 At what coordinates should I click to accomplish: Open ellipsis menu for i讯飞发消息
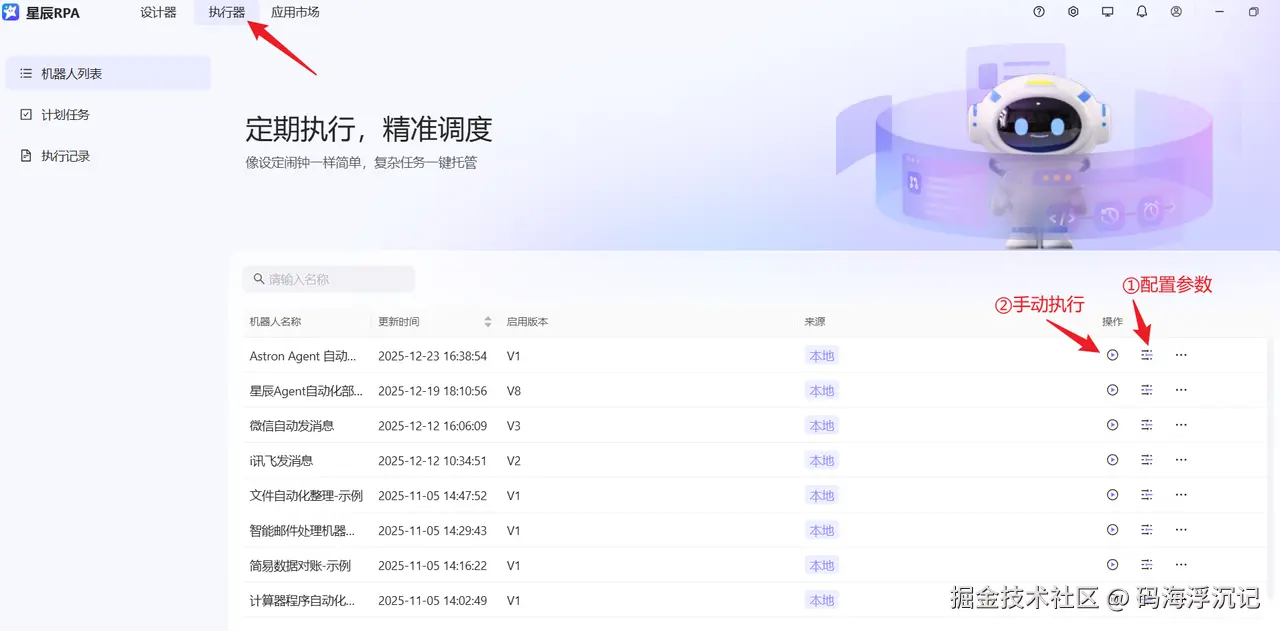pos(1181,460)
